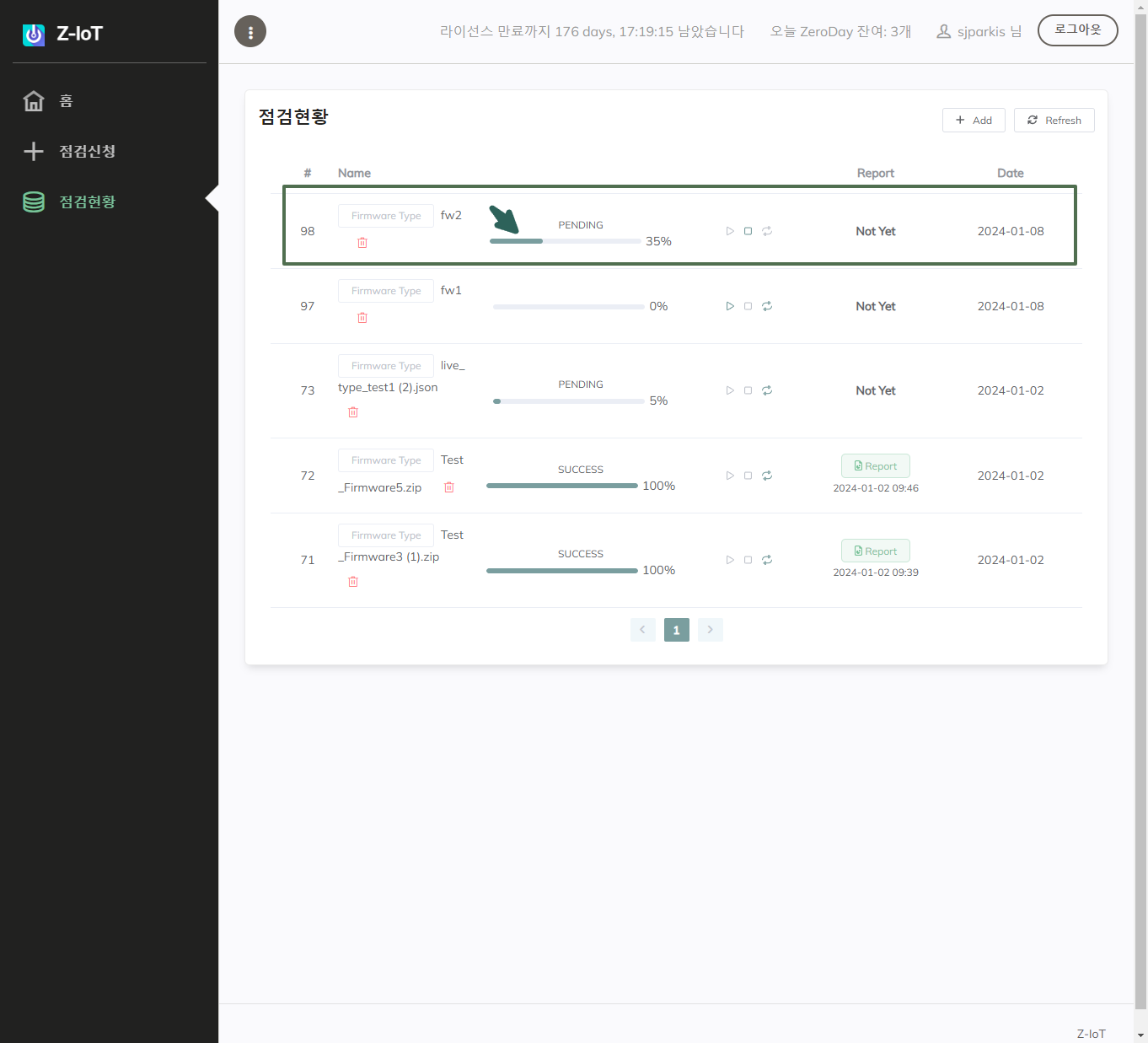The height and width of the screenshot is (1043, 1148).
Task: Click the Firmware Type field for fw1
Action: (x=386, y=291)
